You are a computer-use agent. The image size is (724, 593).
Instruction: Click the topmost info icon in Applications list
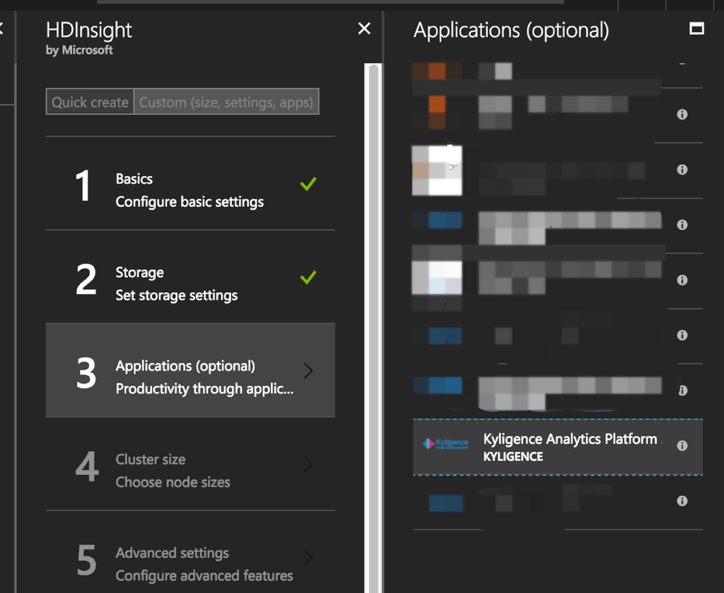(x=682, y=115)
